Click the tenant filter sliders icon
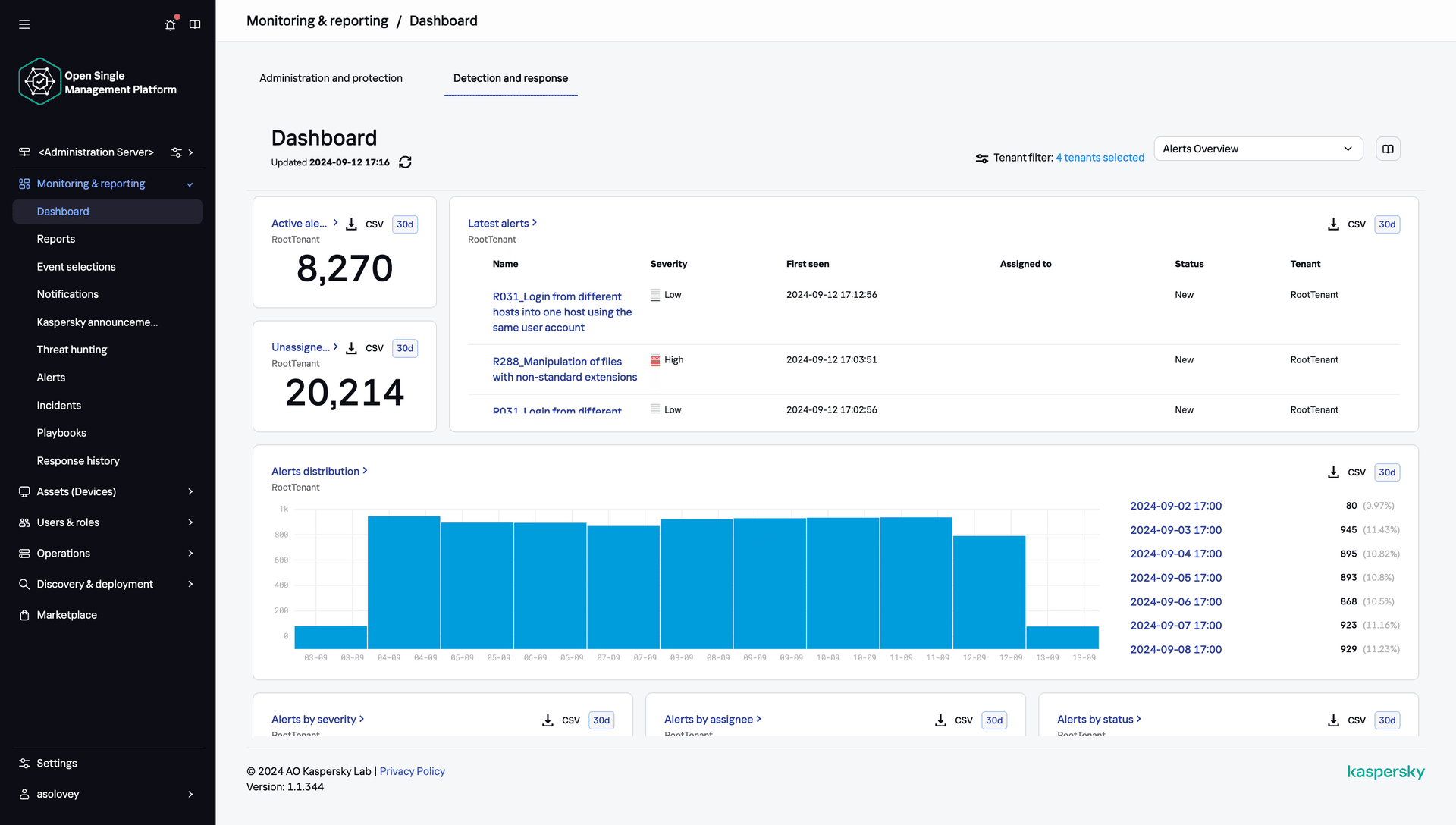 pos(982,158)
